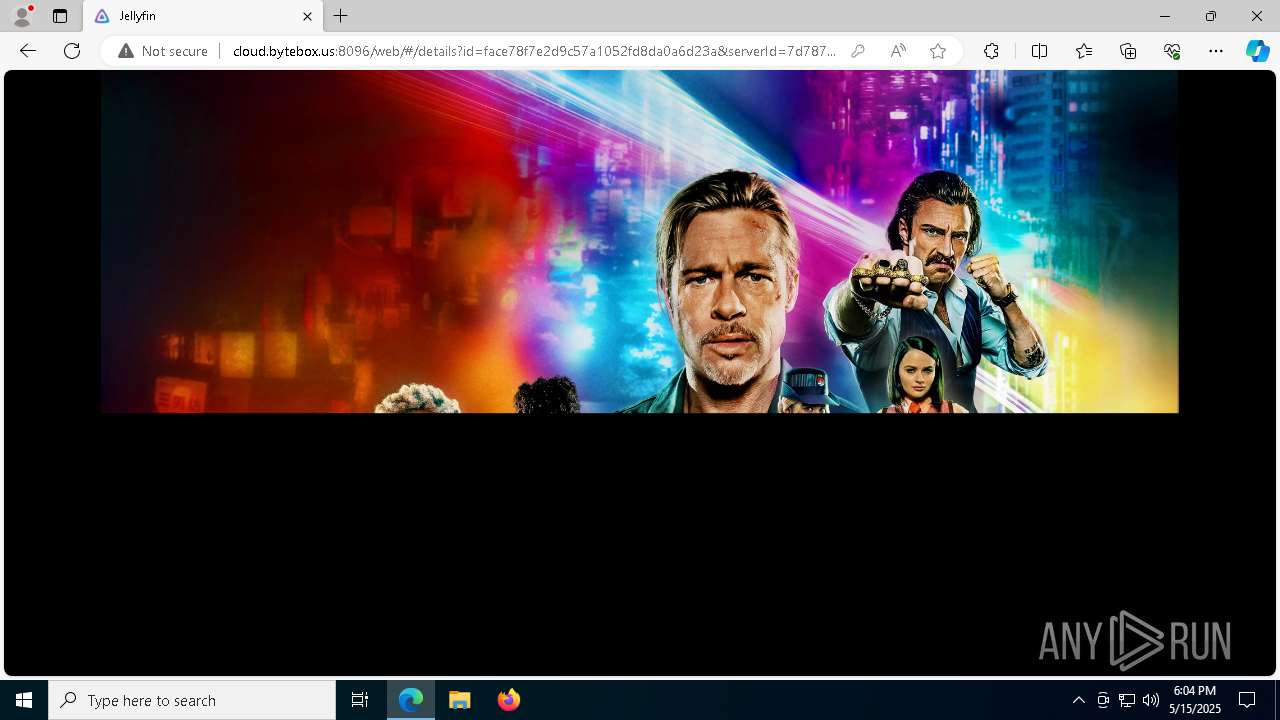Add page to favorites star
The image size is (1280, 720).
point(938,51)
